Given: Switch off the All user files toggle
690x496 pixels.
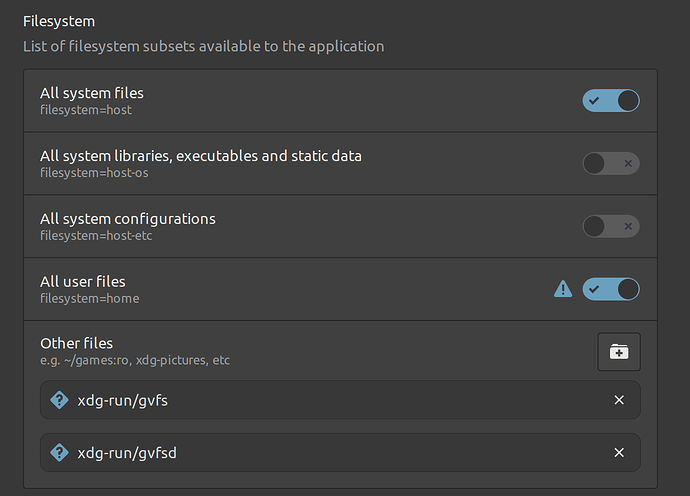Looking at the screenshot, I should click(x=611, y=289).
